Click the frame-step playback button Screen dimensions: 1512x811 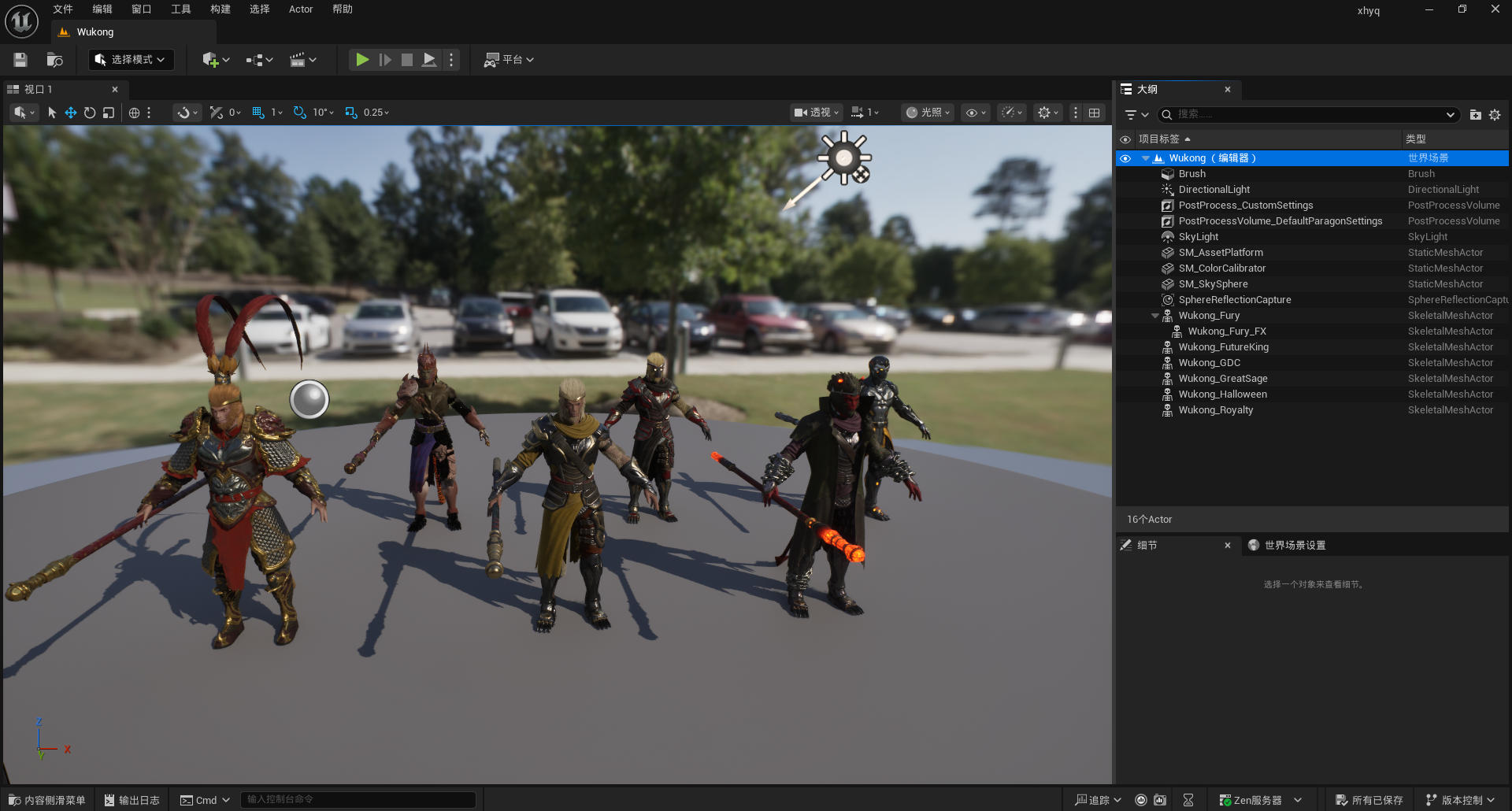click(x=385, y=60)
